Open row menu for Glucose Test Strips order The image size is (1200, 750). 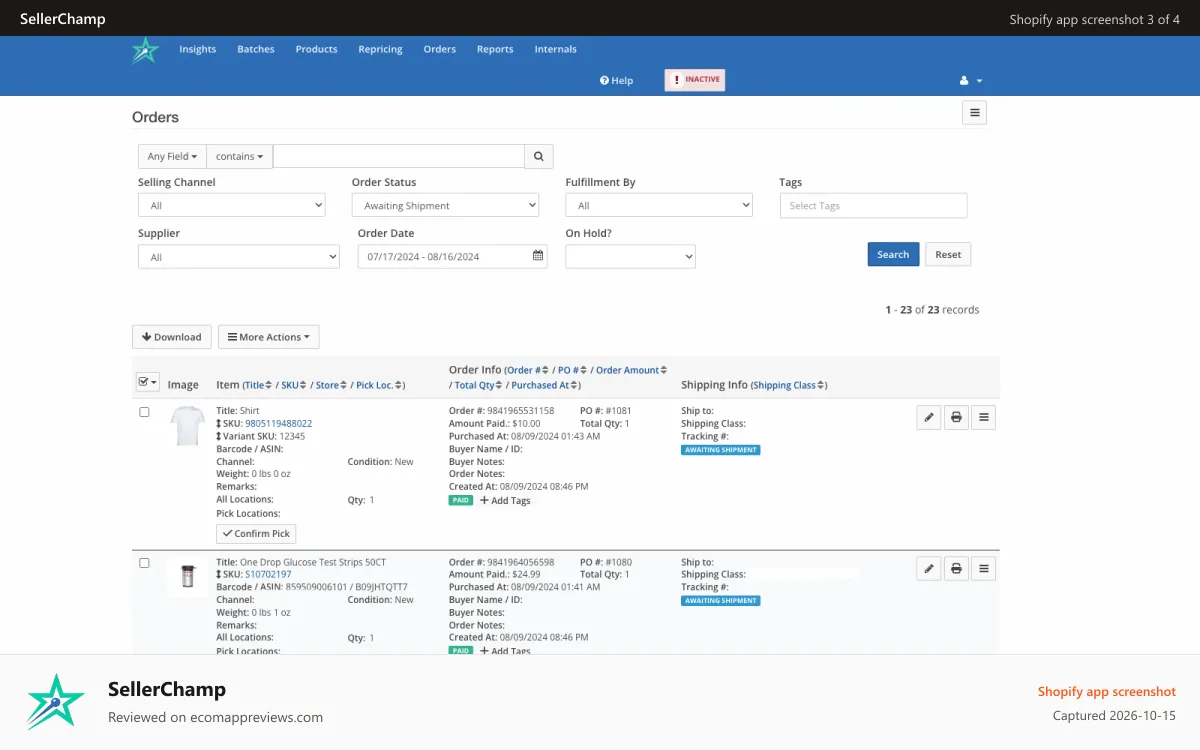coord(983,569)
